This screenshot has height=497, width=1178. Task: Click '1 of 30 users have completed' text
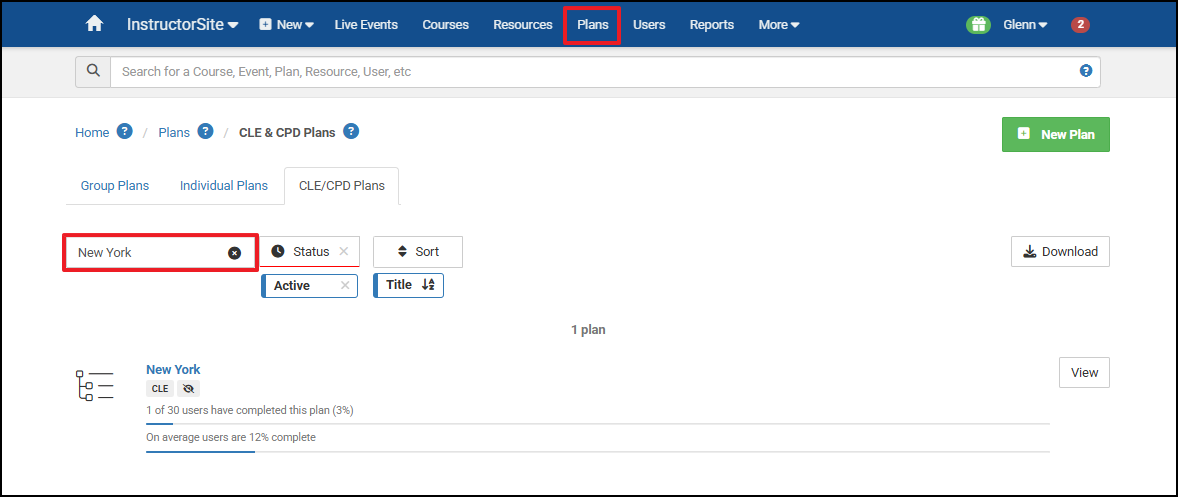tap(249, 411)
